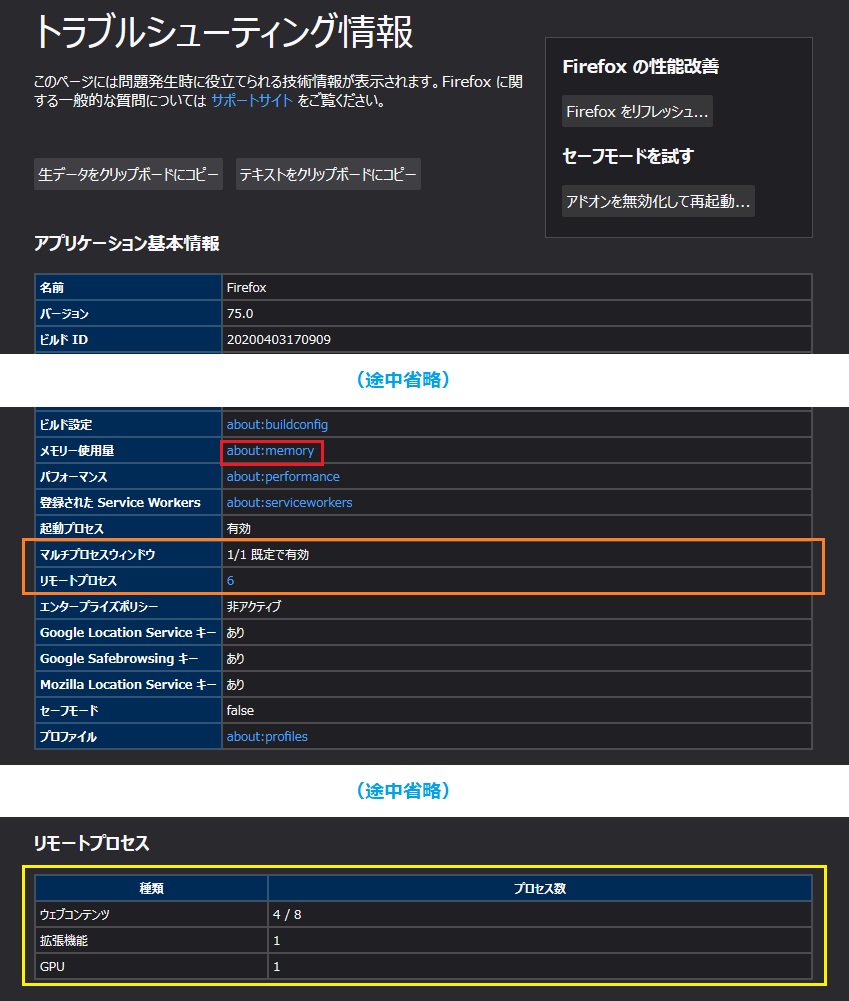This screenshot has width=849, height=1001.
Task: Click あり value for Google Safebrowsing キー
Action: coord(236,658)
